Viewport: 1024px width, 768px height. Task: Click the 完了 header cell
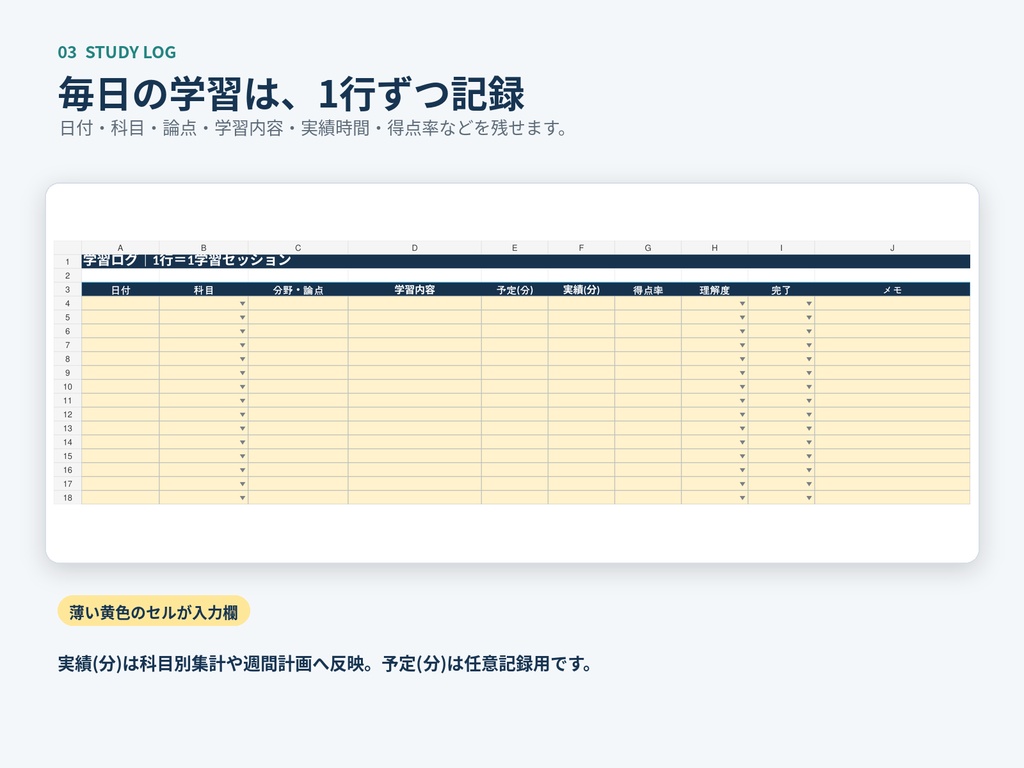781,289
